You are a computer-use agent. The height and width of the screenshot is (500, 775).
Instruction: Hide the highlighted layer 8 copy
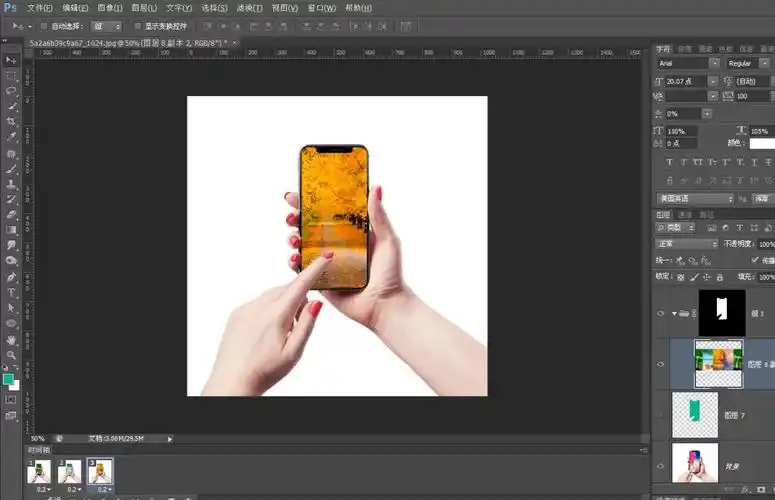[661, 364]
